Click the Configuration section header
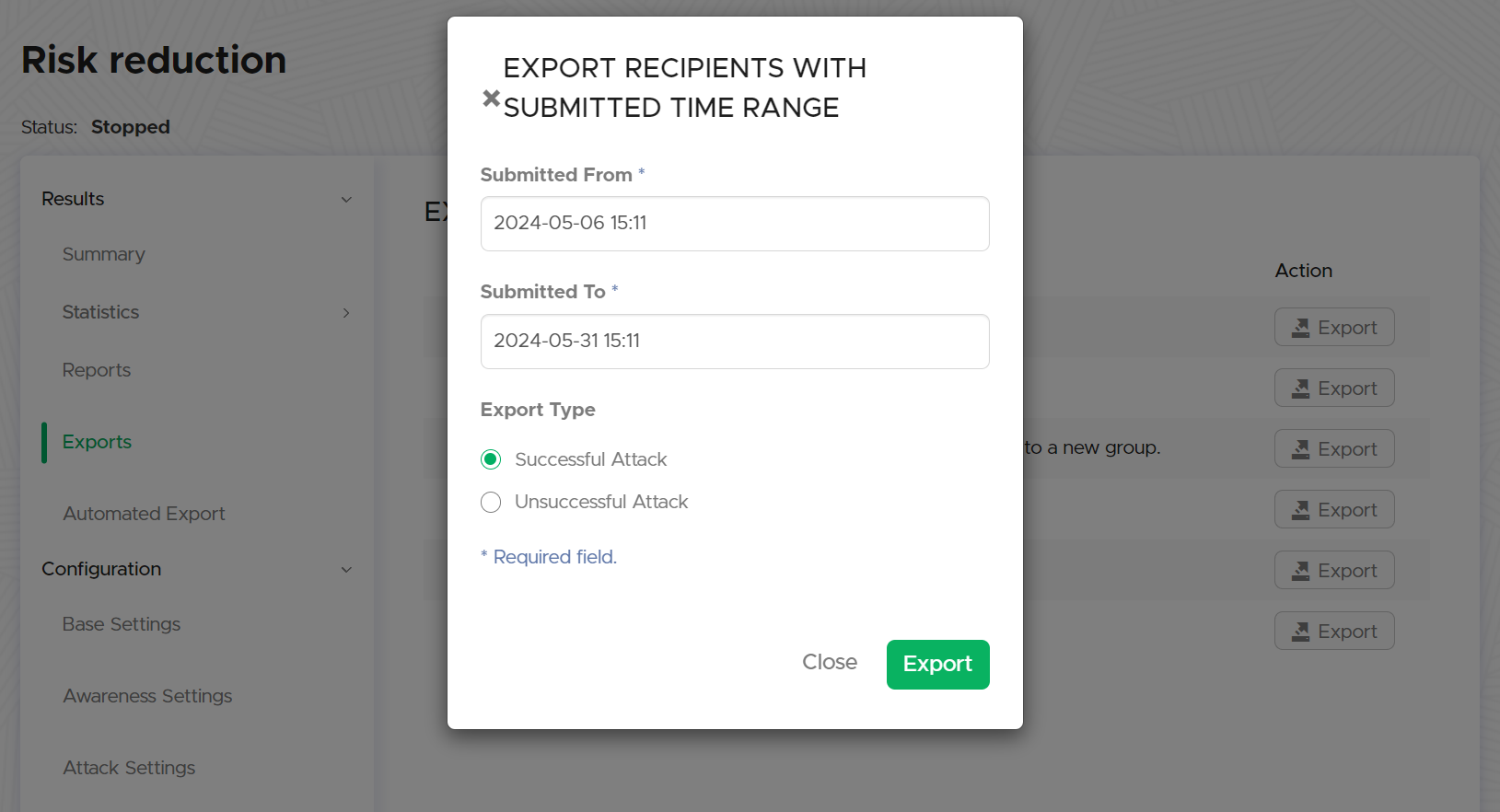The image size is (1500, 812). coord(101,569)
